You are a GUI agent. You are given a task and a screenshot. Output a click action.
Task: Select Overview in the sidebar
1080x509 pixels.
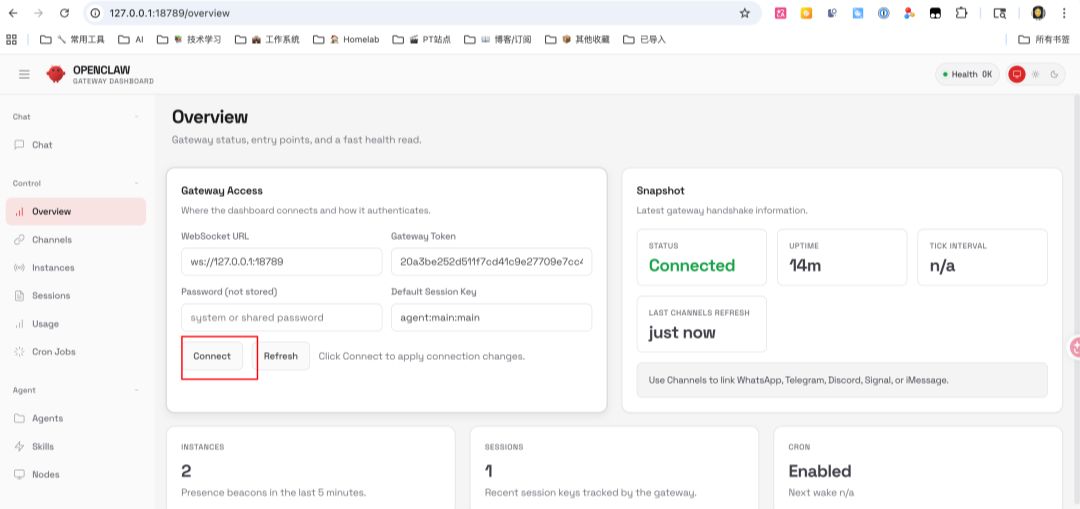click(76, 211)
